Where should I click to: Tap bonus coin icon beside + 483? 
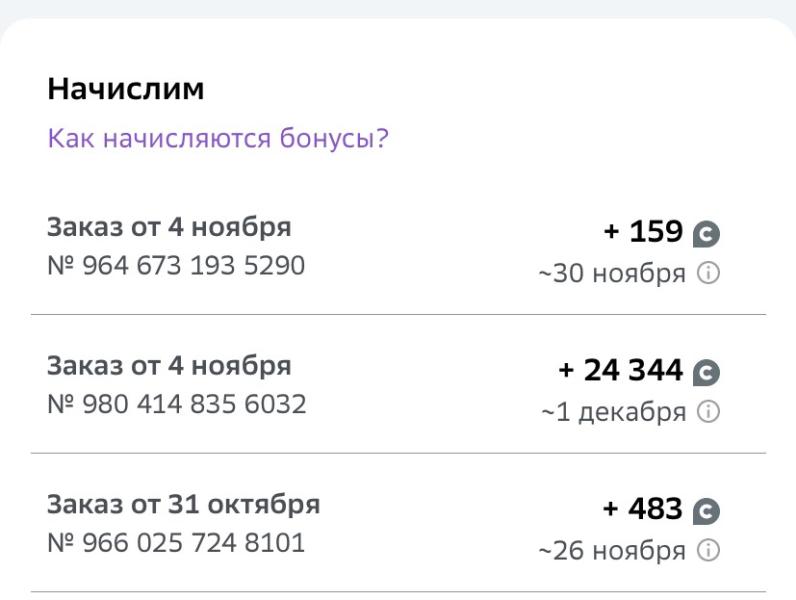(x=707, y=511)
